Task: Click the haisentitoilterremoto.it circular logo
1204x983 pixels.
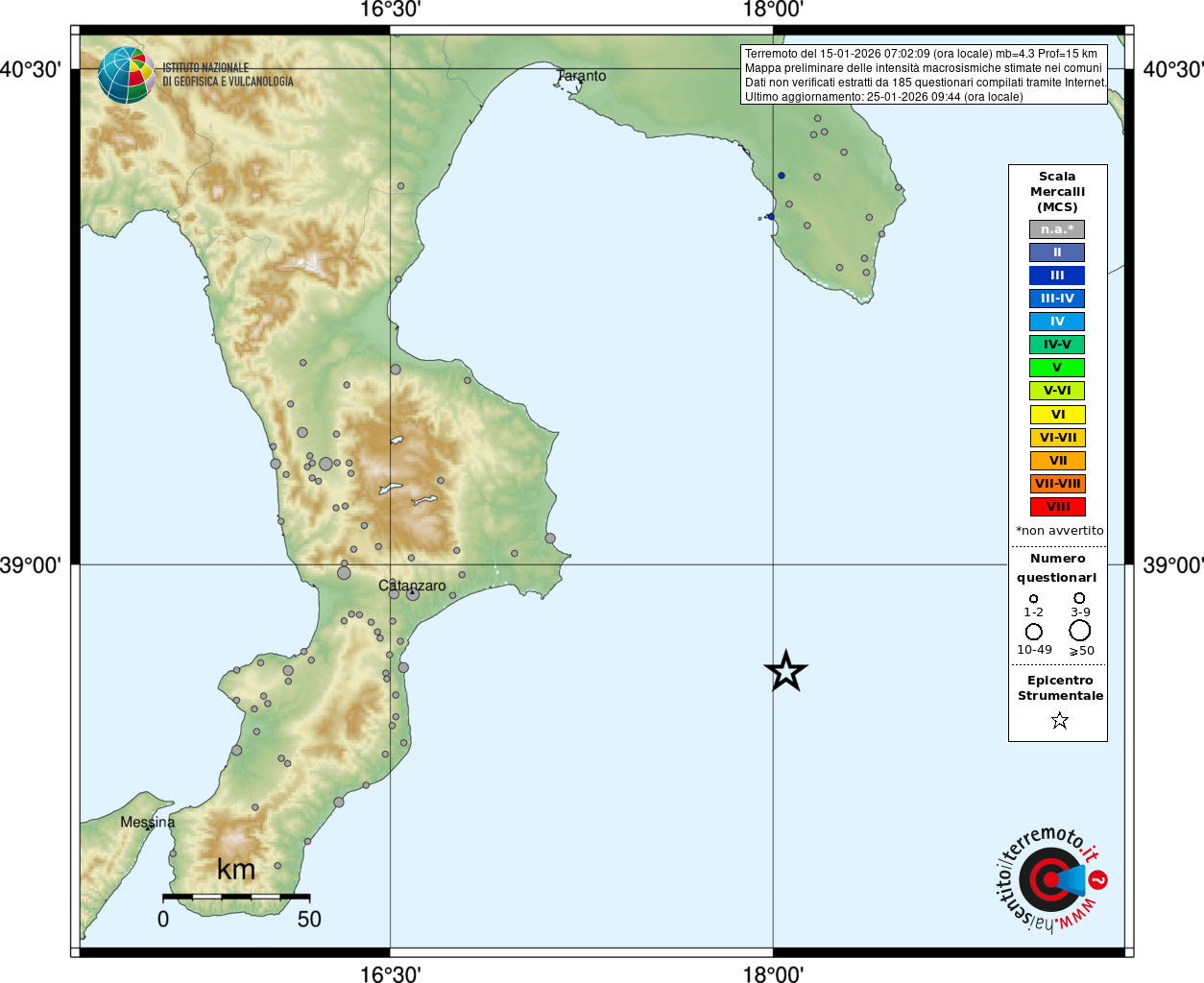Action: (x=1050, y=879)
